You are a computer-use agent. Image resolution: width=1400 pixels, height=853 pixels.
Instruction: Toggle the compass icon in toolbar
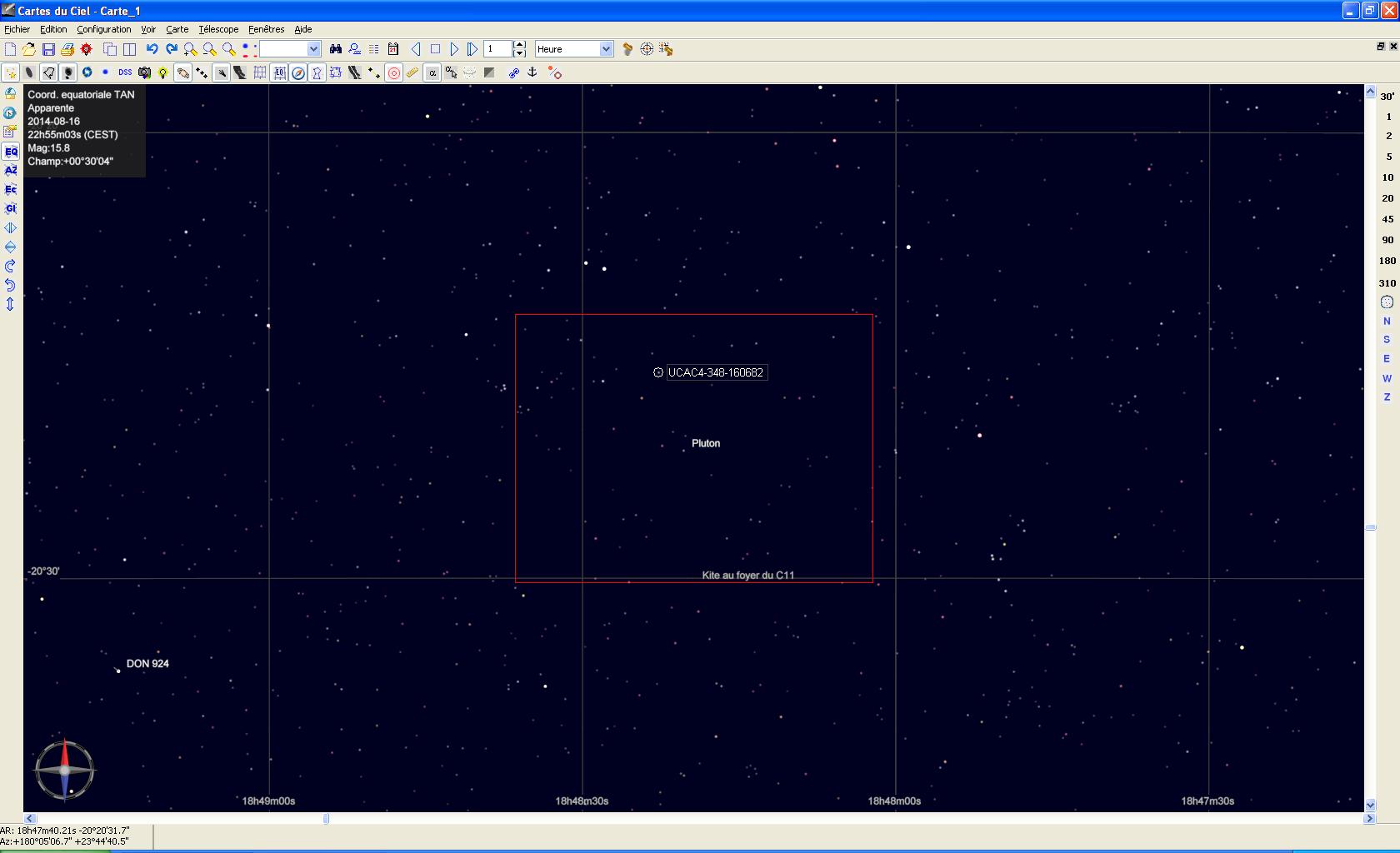click(x=298, y=72)
